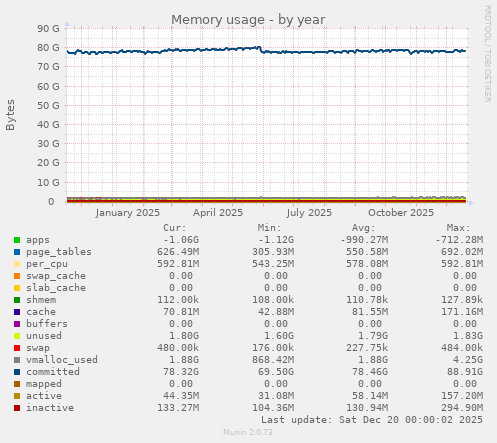Click the 'Last update' timestamp line
The image size is (497, 443).
point(372,420)
